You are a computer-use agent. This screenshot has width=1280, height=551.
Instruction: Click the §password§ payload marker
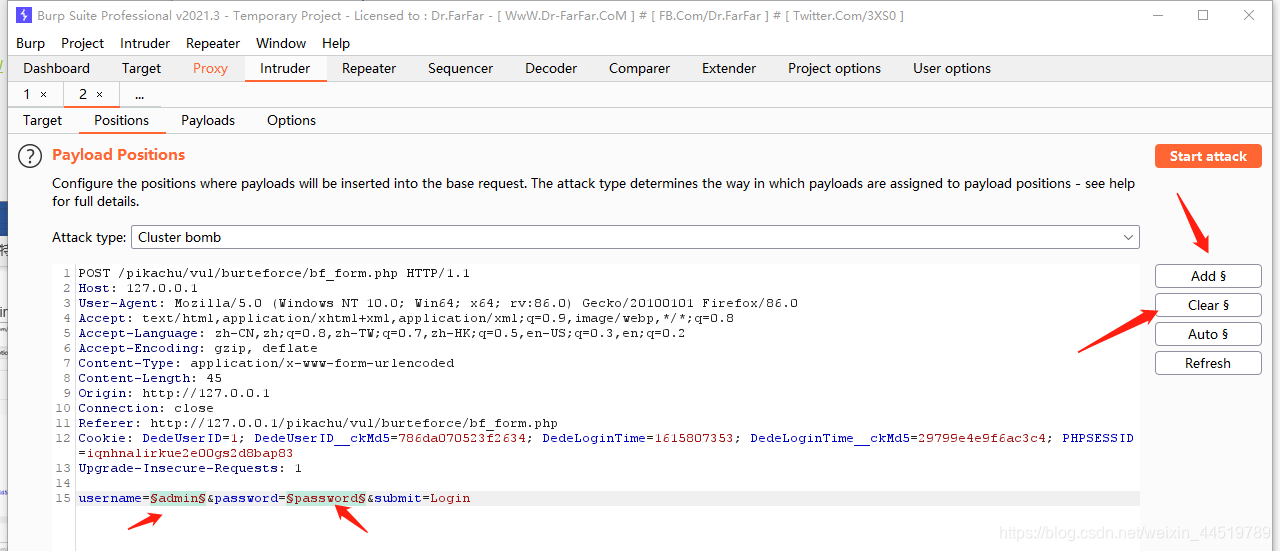click(x=326, y=498)
